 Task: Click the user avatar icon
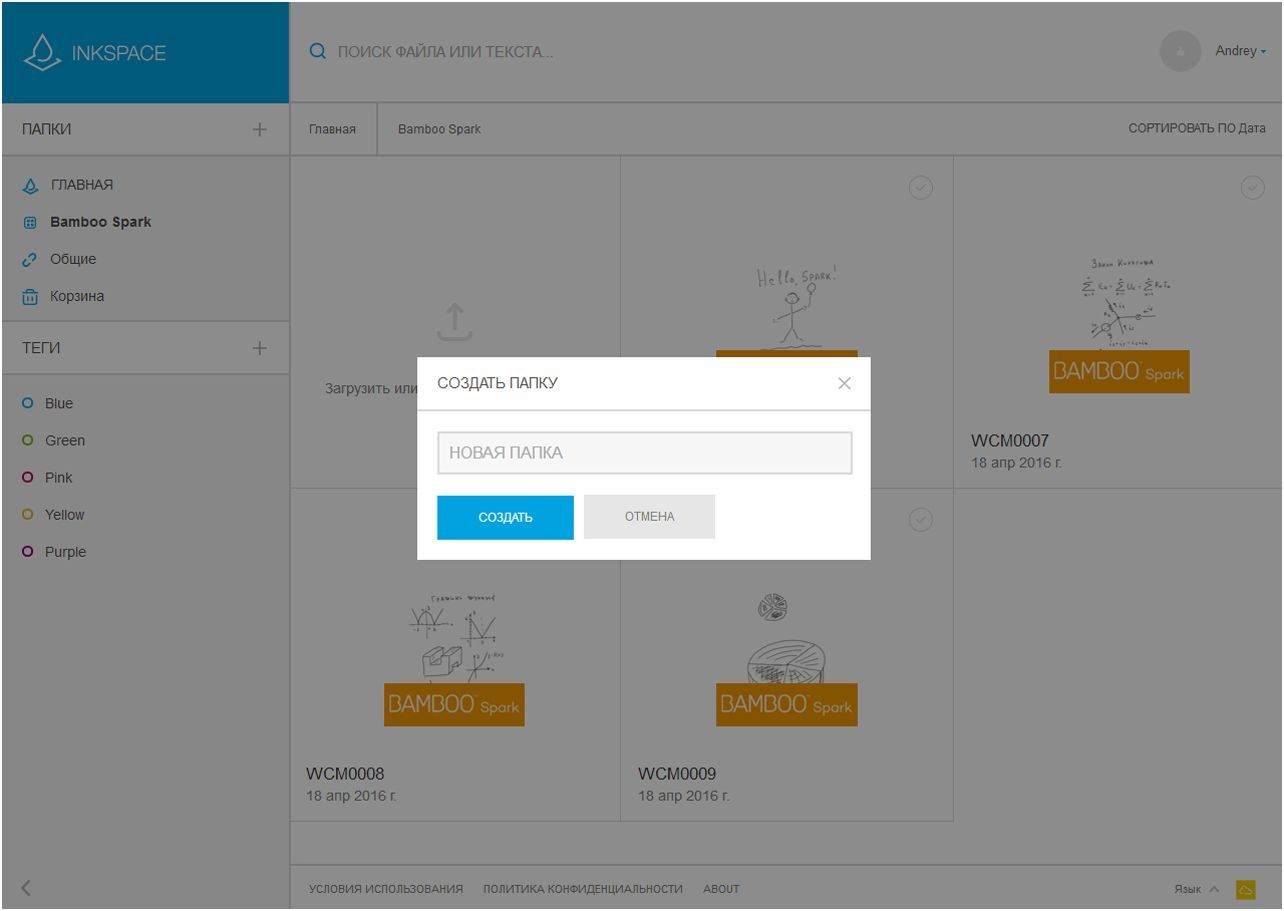coord(1180,51)
